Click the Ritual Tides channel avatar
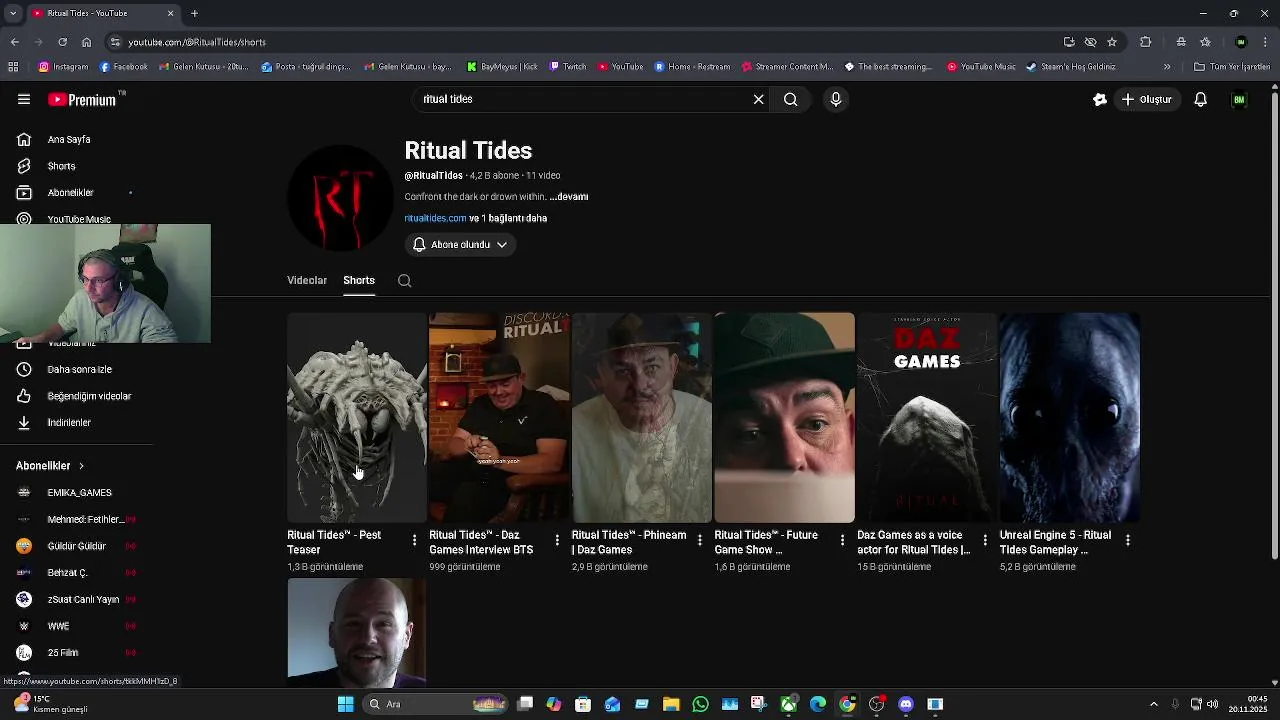The width and height of the screenshot is (1280, 720). 340,198
